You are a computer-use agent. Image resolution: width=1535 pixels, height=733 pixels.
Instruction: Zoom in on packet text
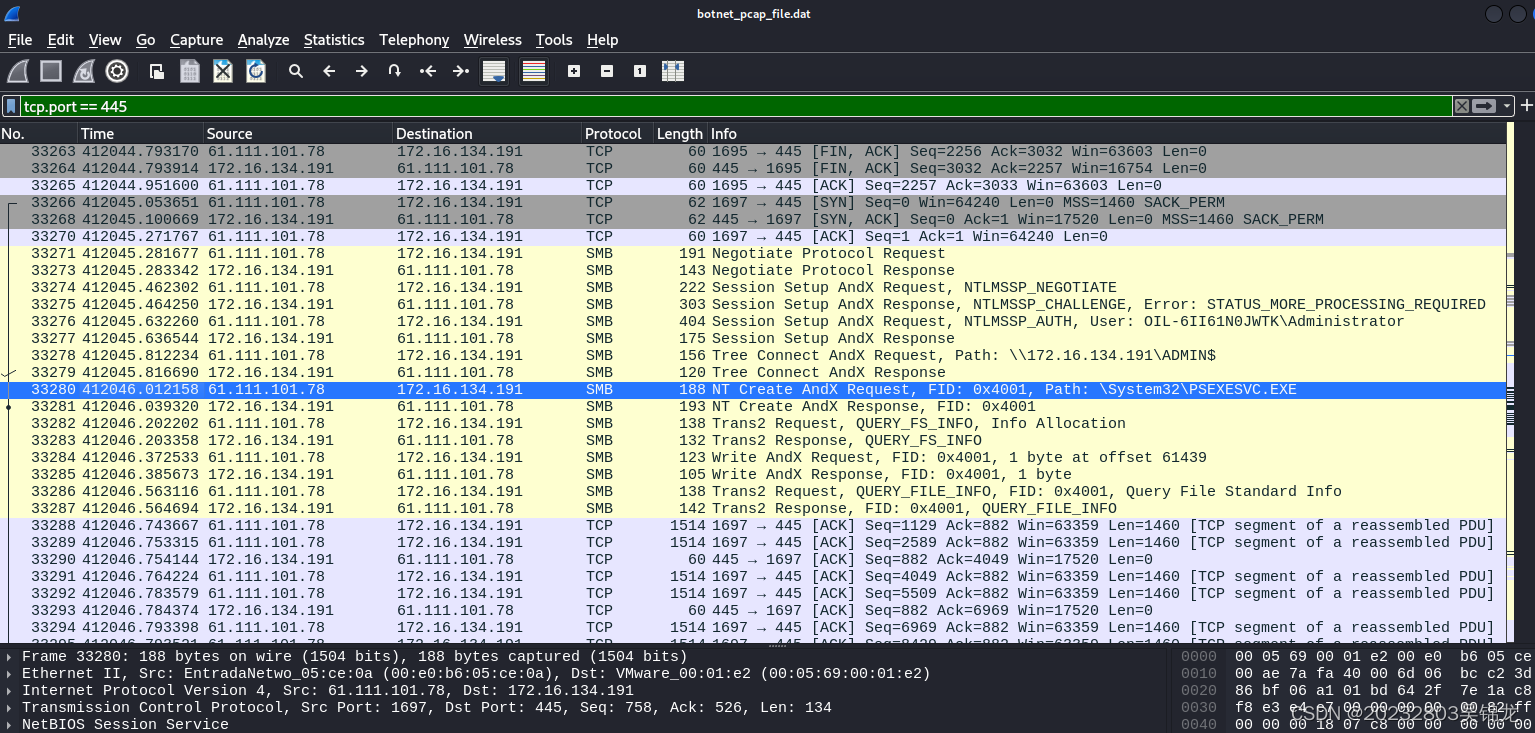(x=574, y=71)
